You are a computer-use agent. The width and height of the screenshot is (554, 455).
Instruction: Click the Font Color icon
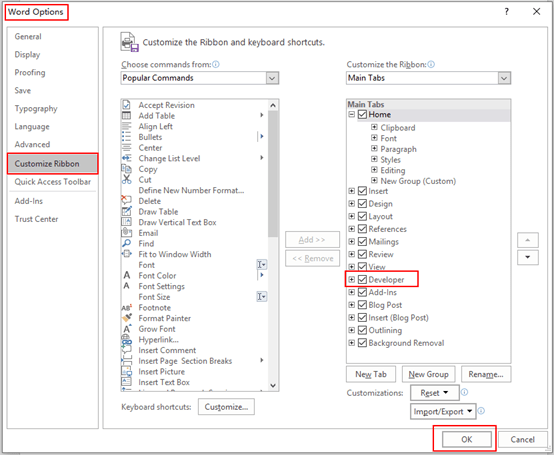point(126,275)
